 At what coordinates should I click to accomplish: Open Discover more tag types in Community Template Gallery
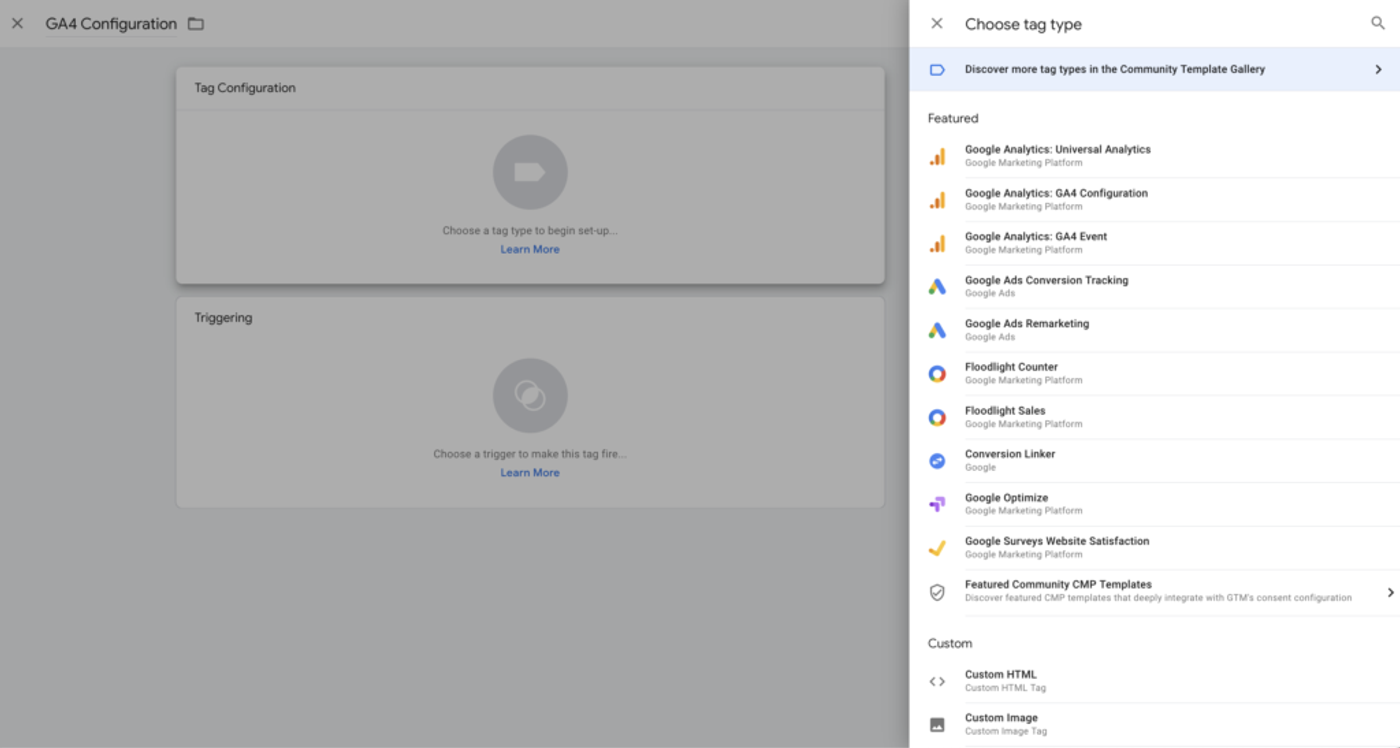coord(1154,70)
